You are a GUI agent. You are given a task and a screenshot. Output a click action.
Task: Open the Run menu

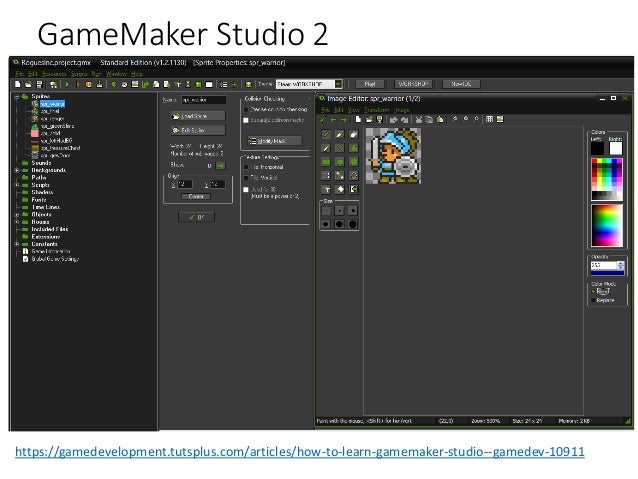96,74
